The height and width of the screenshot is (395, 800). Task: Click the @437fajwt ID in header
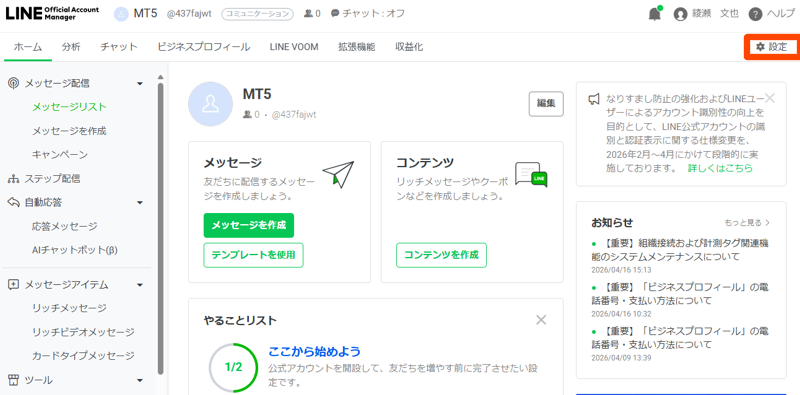(x=189, y=14)
